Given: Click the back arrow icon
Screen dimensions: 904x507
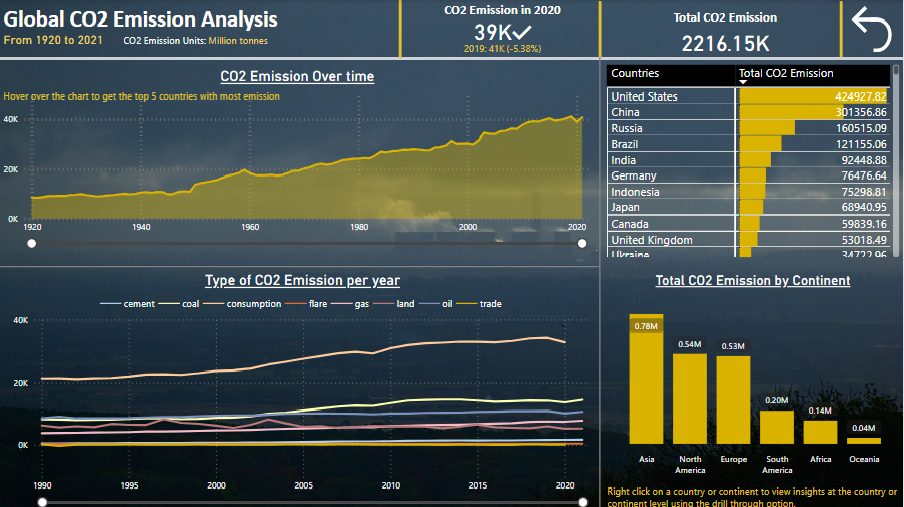Looking at the screenshot, I should [x=870, y=29].
